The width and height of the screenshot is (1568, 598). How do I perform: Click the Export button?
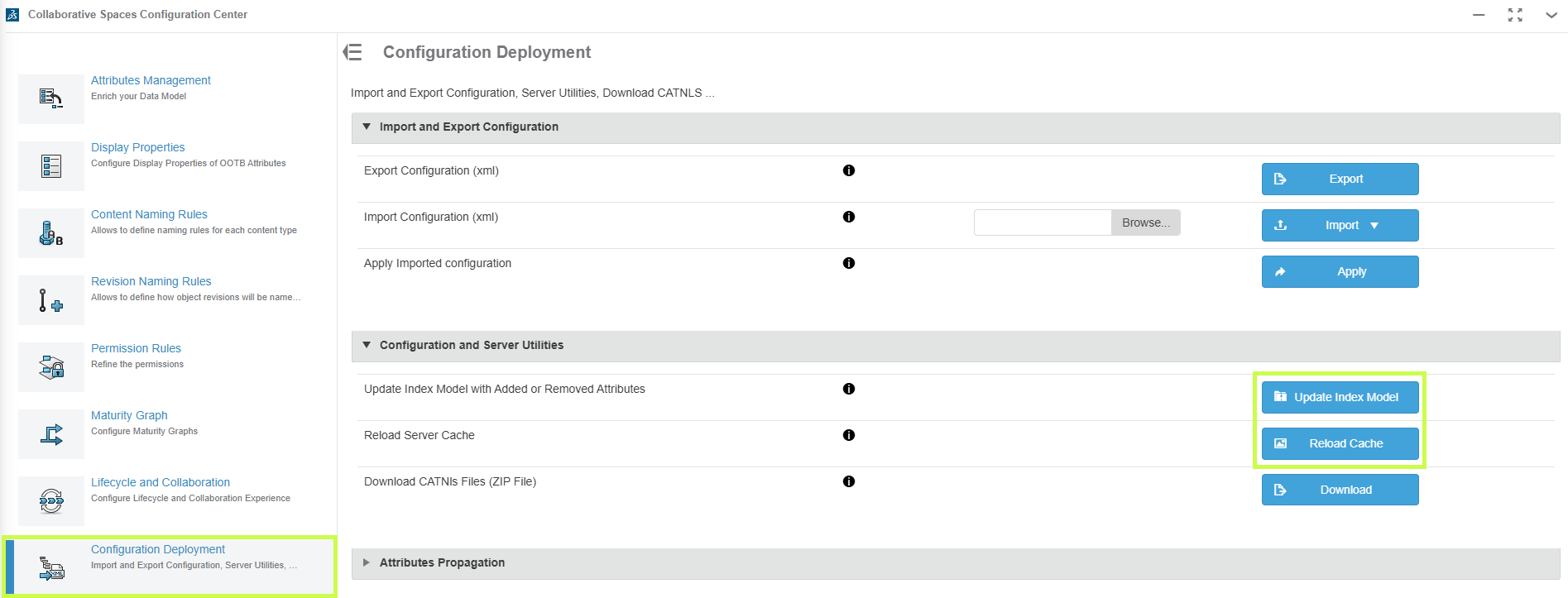point(1340,179)
